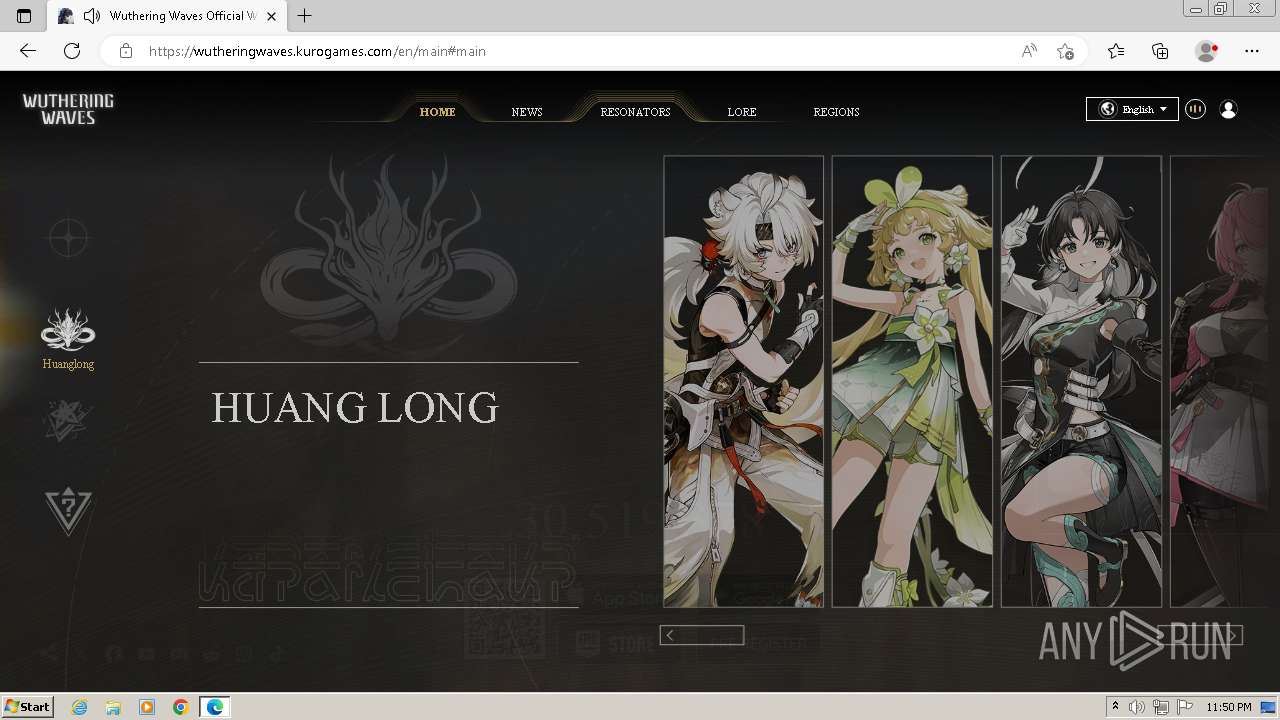Open the volume tray icon
The width and height of the screenshot is (1280, 720).
click(1138, 707)
